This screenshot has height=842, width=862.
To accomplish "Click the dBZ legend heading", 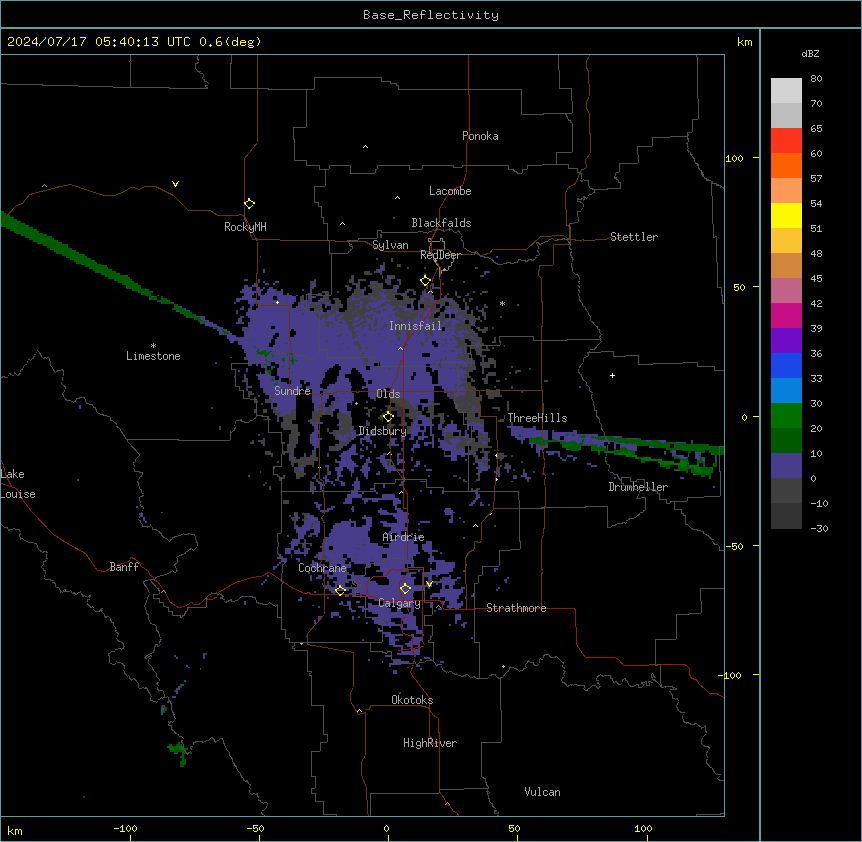I will pyautogui.click(x=810, y=53).
